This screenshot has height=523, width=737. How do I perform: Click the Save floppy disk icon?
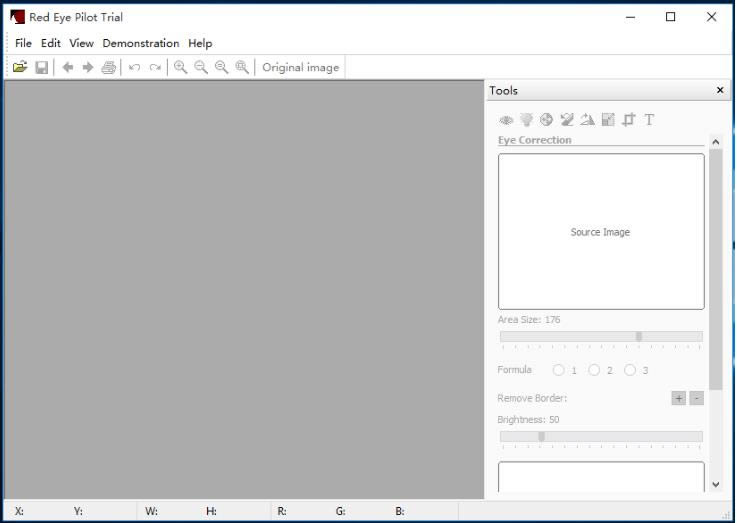click(42, 67)
